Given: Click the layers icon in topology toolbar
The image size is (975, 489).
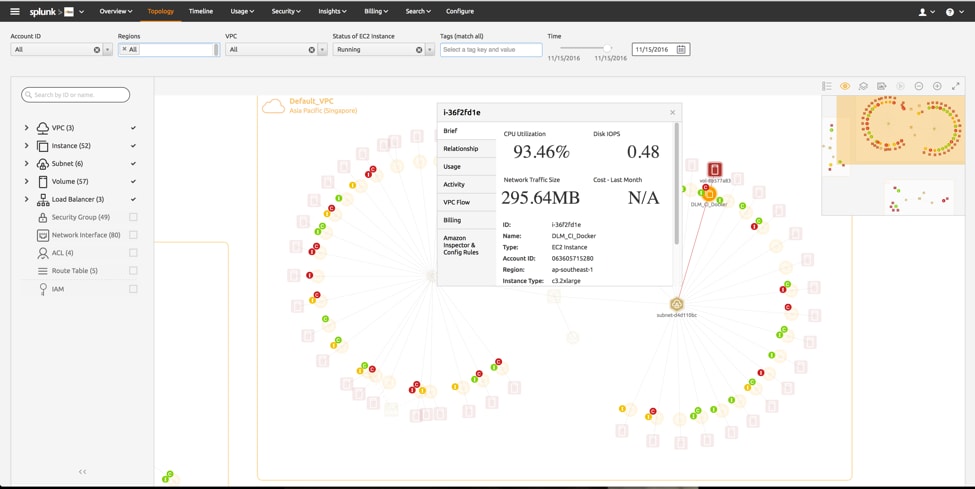Looking at the screenshot, I should (x=863, y=86).
